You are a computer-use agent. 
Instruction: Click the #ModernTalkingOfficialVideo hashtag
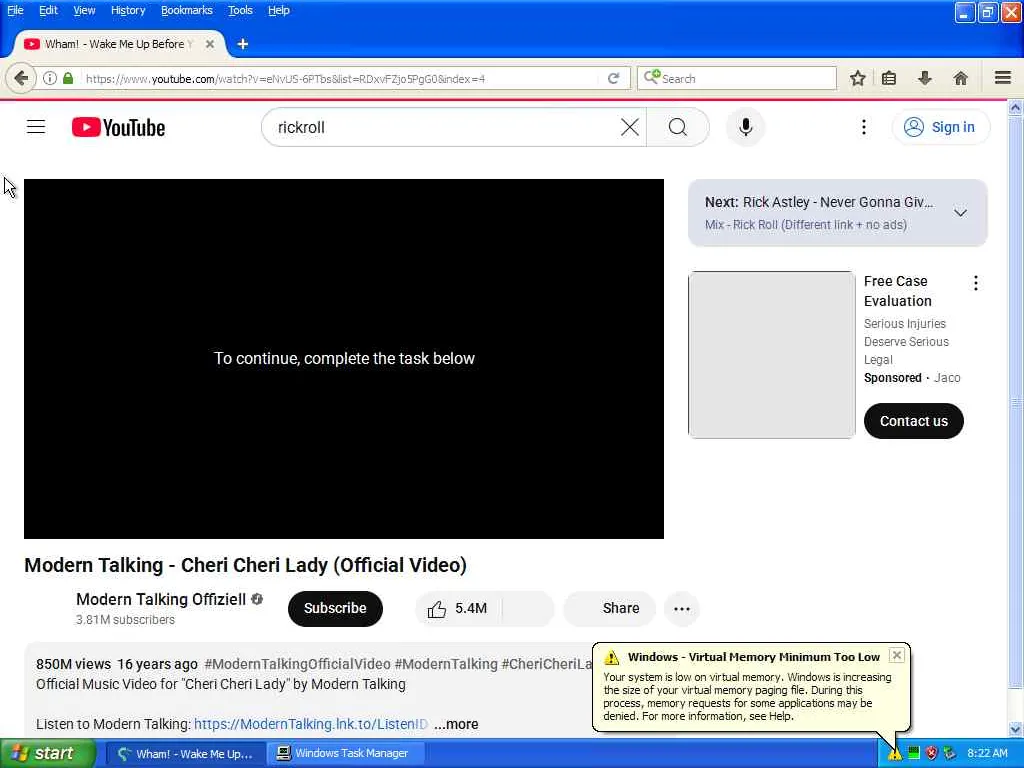coord(297,664)
